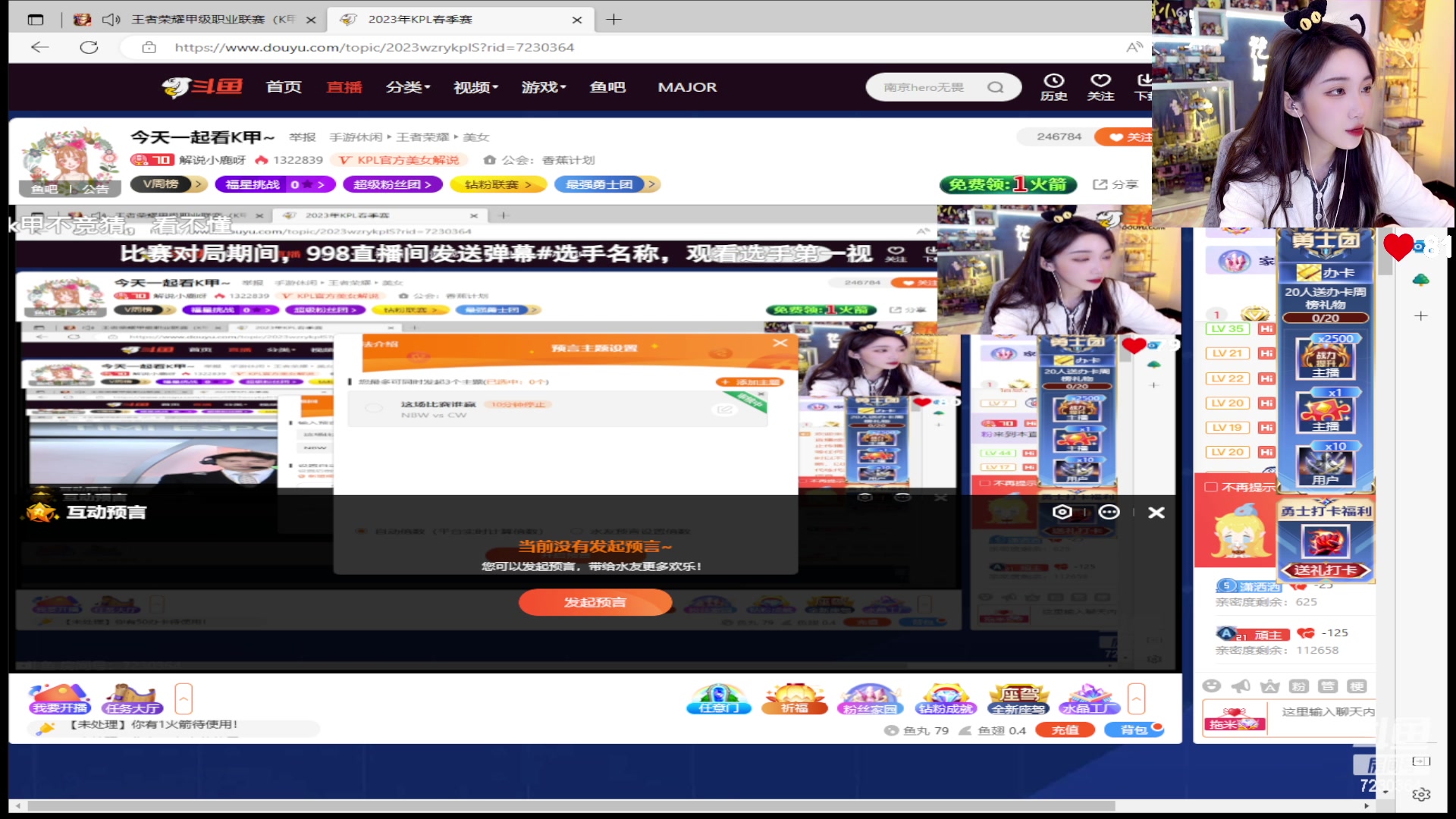Click the up-arrow expander beside 任务大厅

(184, 698)
